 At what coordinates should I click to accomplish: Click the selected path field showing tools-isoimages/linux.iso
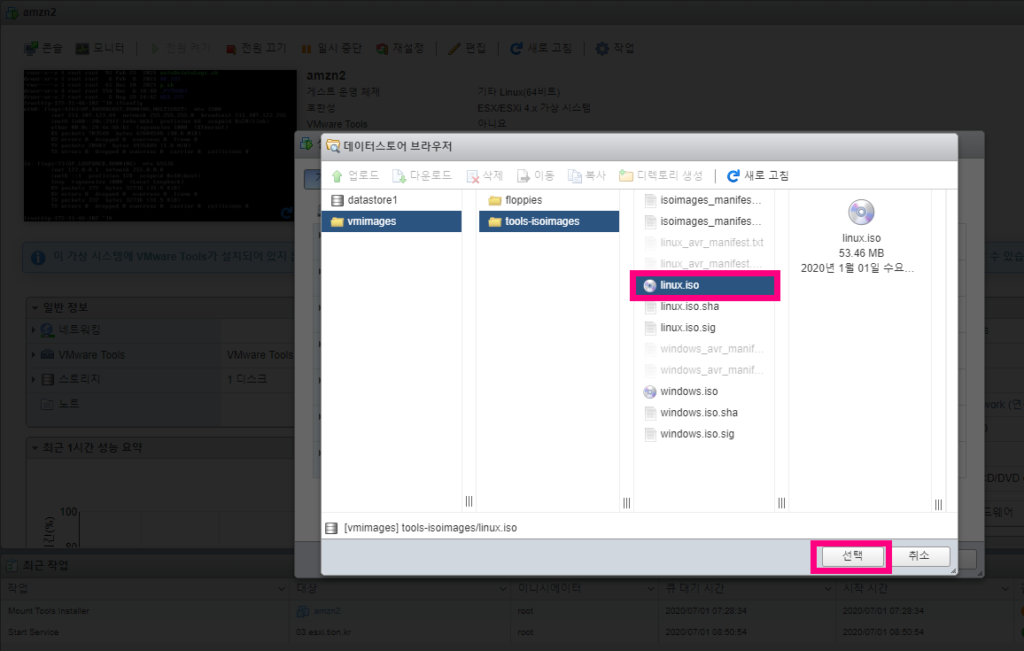click(639, 528)
